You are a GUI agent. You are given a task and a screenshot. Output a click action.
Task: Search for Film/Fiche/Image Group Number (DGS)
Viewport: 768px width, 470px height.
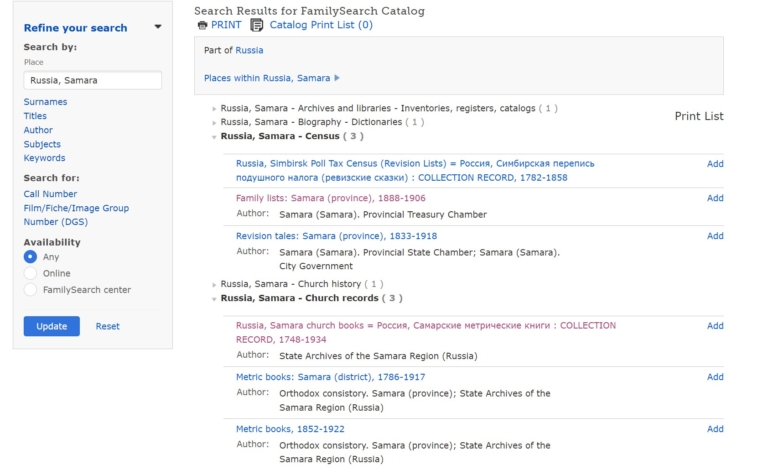pyautogui.click(x=76, y=215)
